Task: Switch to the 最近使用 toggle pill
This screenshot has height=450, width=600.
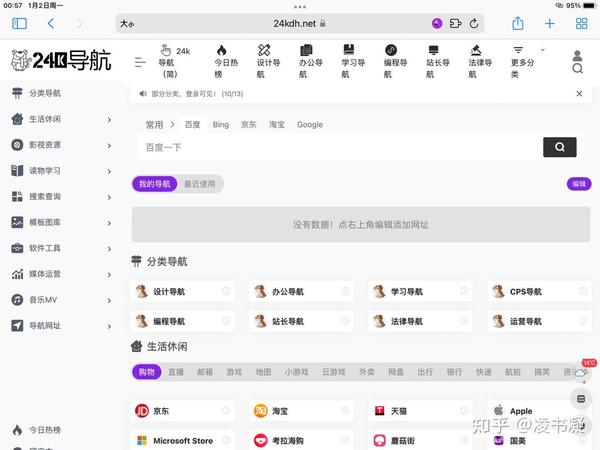Action: pos(200,184)
